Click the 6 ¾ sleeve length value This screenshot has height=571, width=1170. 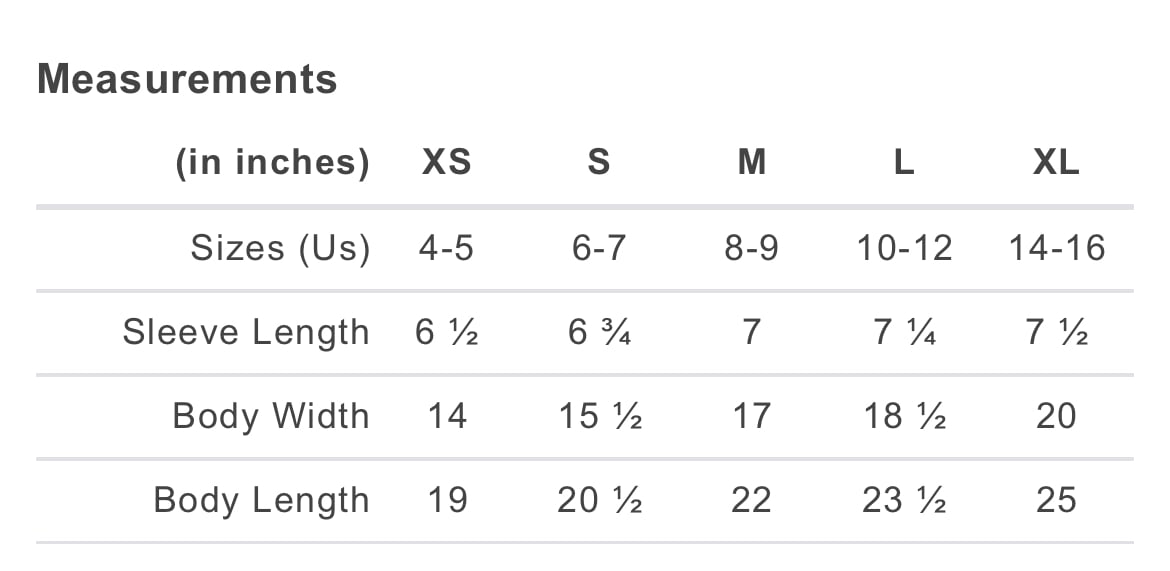point(598,332)
